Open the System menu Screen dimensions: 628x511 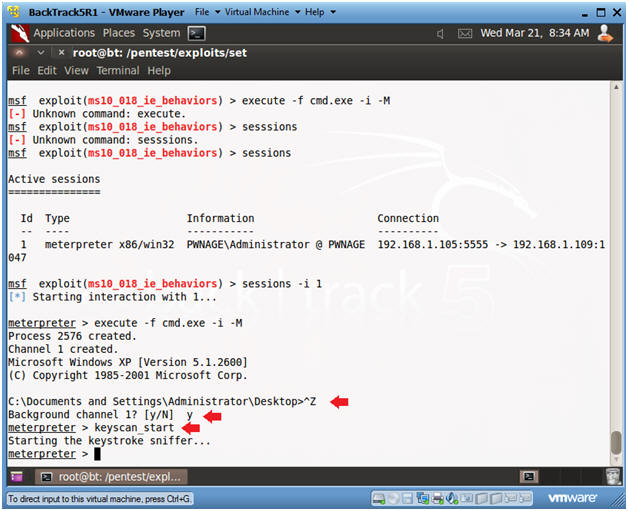(161, 33)
